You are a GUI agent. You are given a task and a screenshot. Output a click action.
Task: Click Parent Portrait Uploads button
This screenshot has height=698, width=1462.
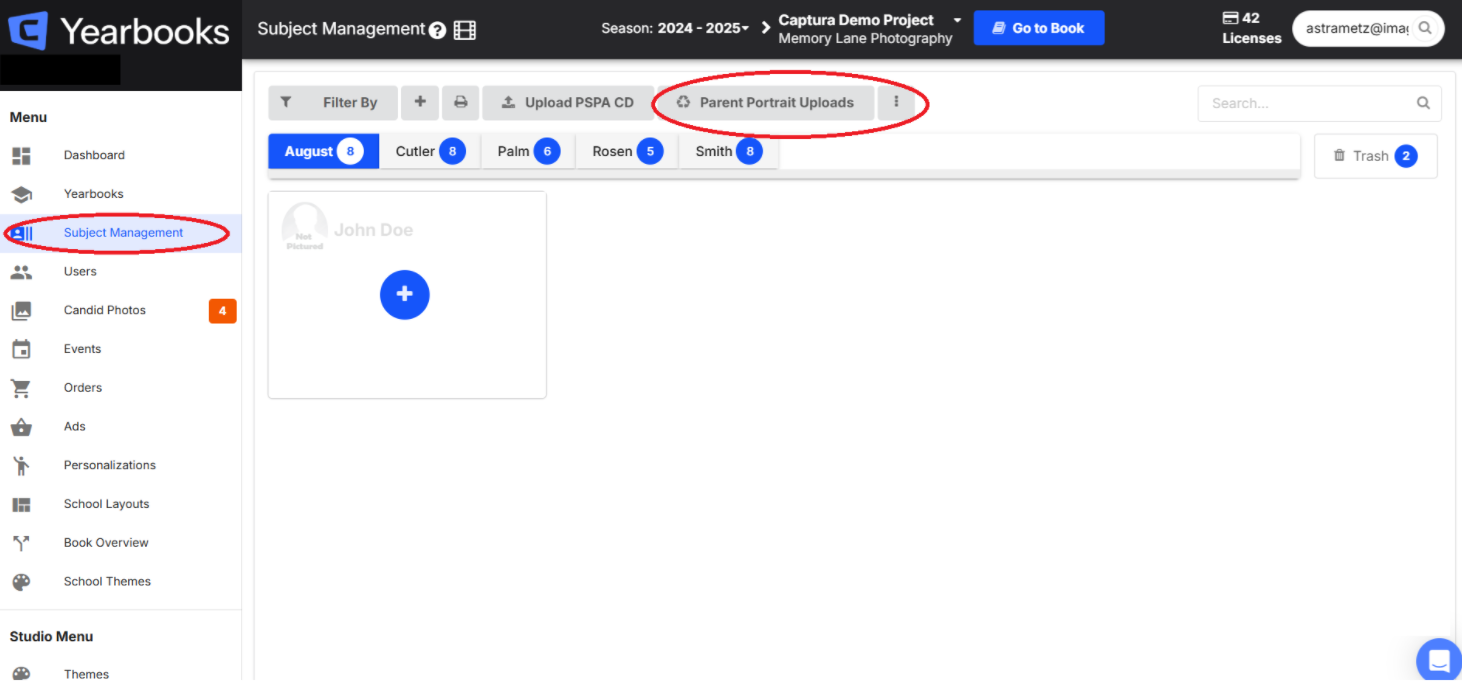coord(765,102)
